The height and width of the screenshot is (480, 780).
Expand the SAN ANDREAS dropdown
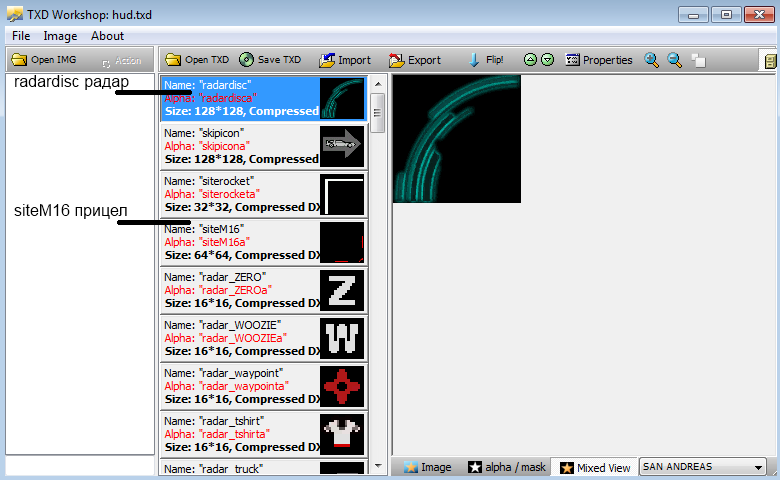757,467
